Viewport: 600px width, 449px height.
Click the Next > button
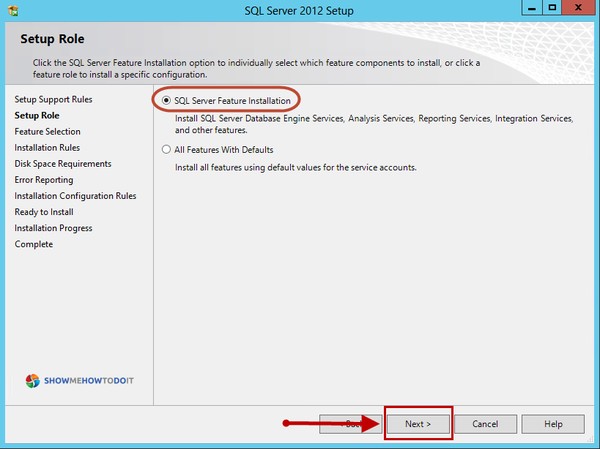[418, 424]
